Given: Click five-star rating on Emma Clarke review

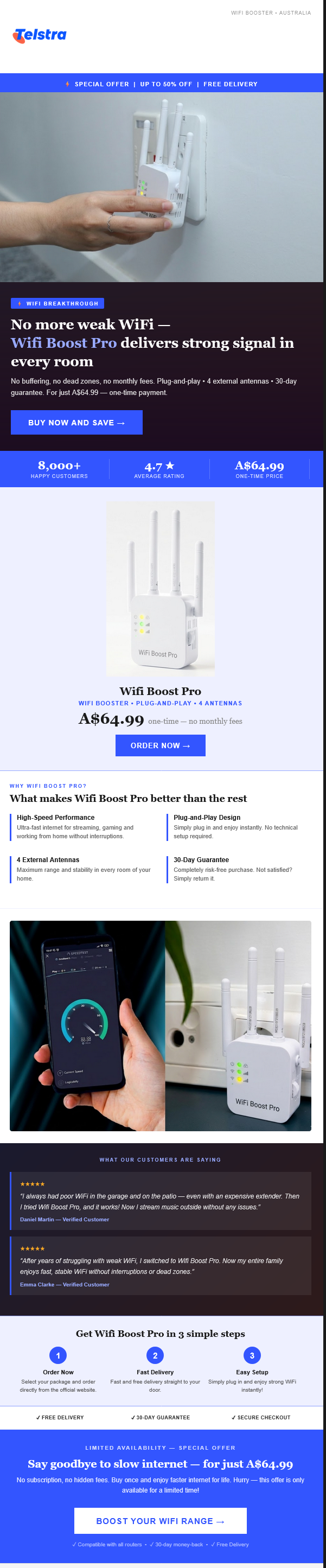Looking at the screenshot, I should point(32,1248).
